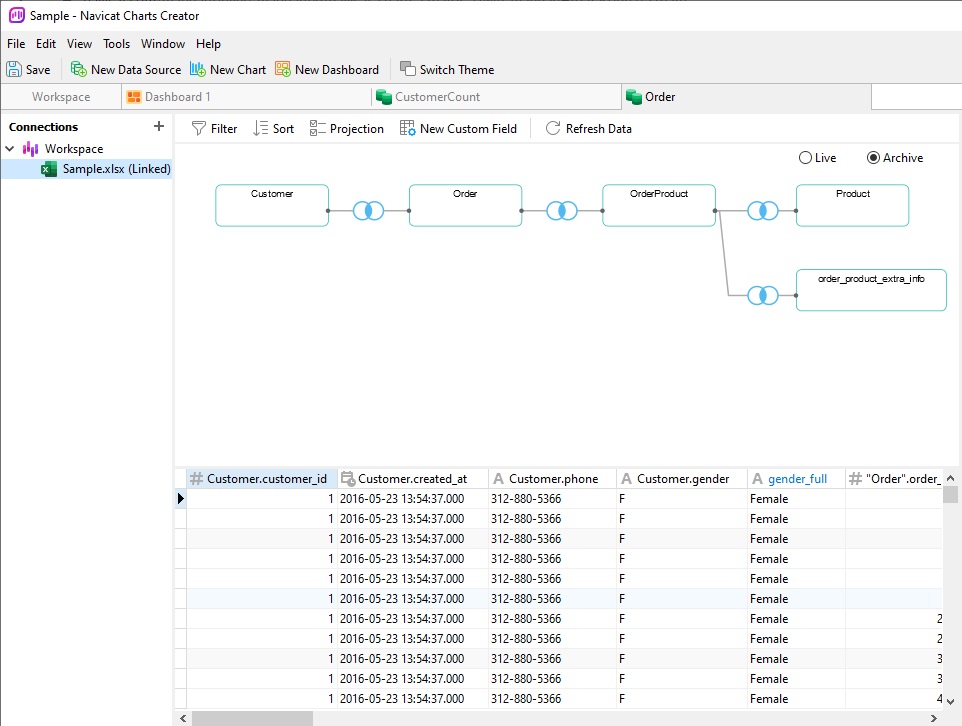Image resolution: width=962 pixels, height=726 pixels.
Task: Click the Switch Theme icon
Action: [408, 69]
